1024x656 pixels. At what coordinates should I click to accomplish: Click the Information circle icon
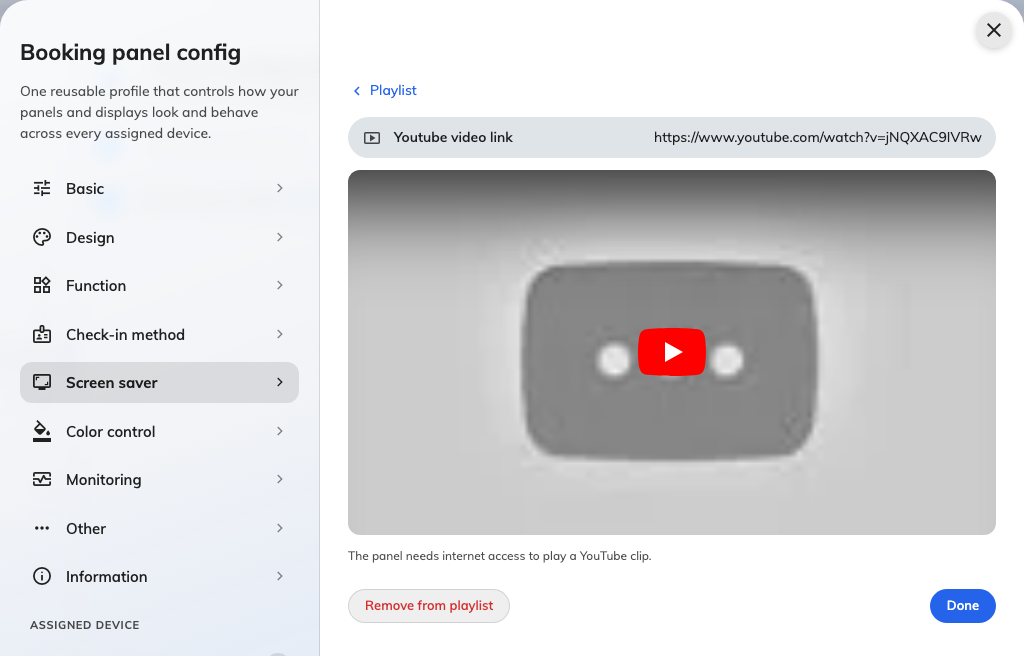point(42,576)
